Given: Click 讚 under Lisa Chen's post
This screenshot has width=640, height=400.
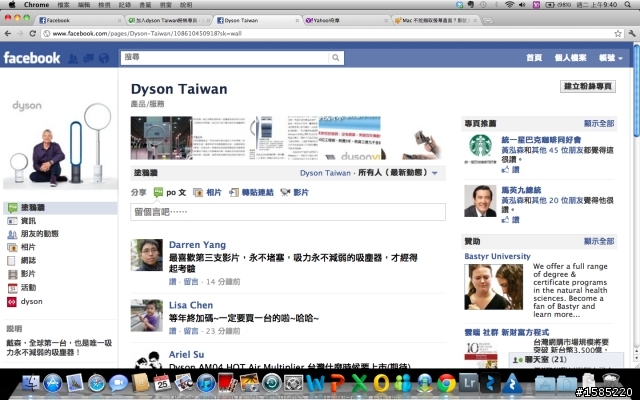Looking at the screenshot, I should coord(173,331).
